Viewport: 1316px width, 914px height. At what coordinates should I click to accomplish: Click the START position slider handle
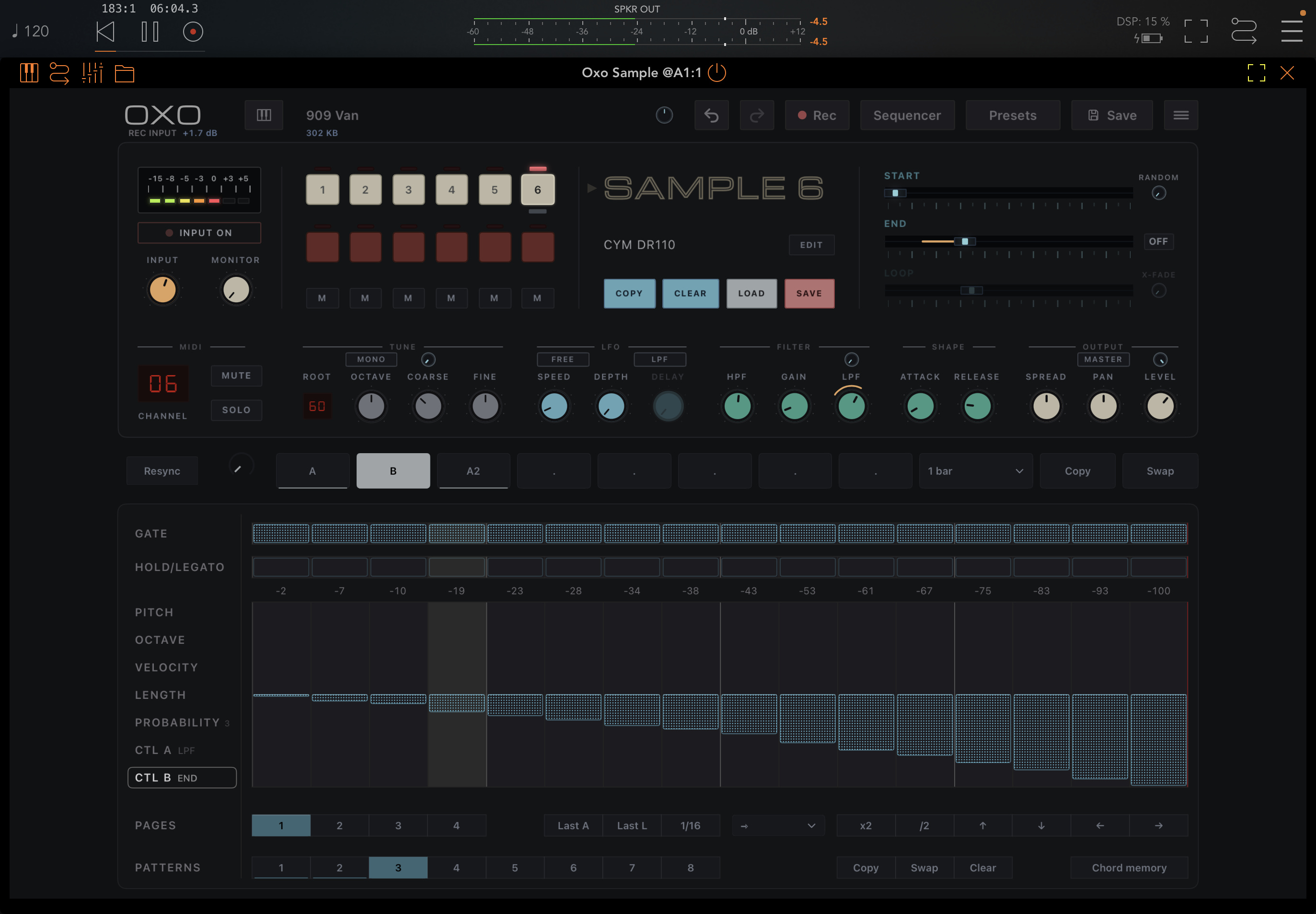(896, 193)
